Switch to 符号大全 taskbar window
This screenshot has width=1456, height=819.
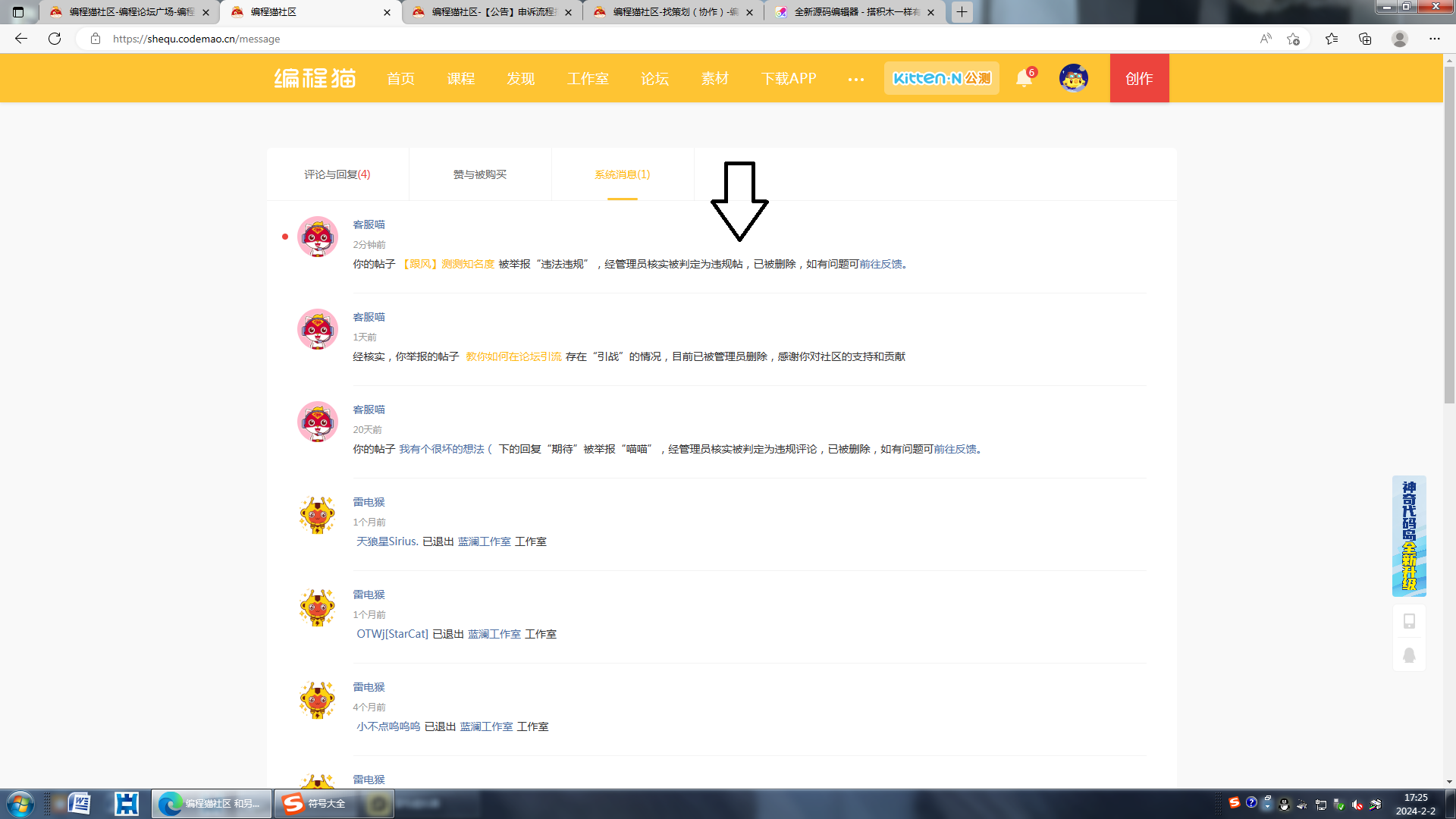(333, 804)
